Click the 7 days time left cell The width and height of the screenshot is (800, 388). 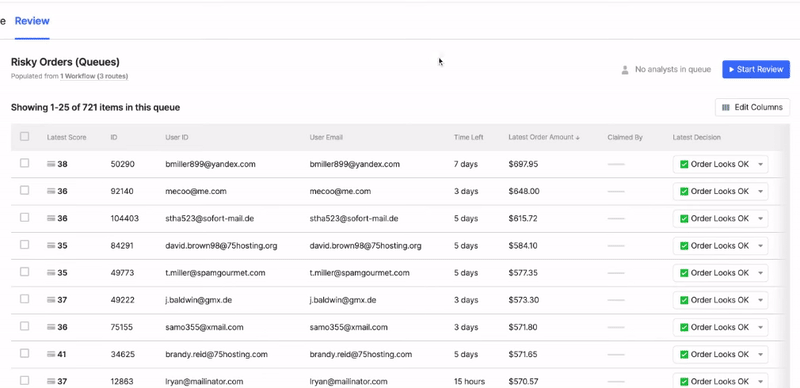(466, 164)
